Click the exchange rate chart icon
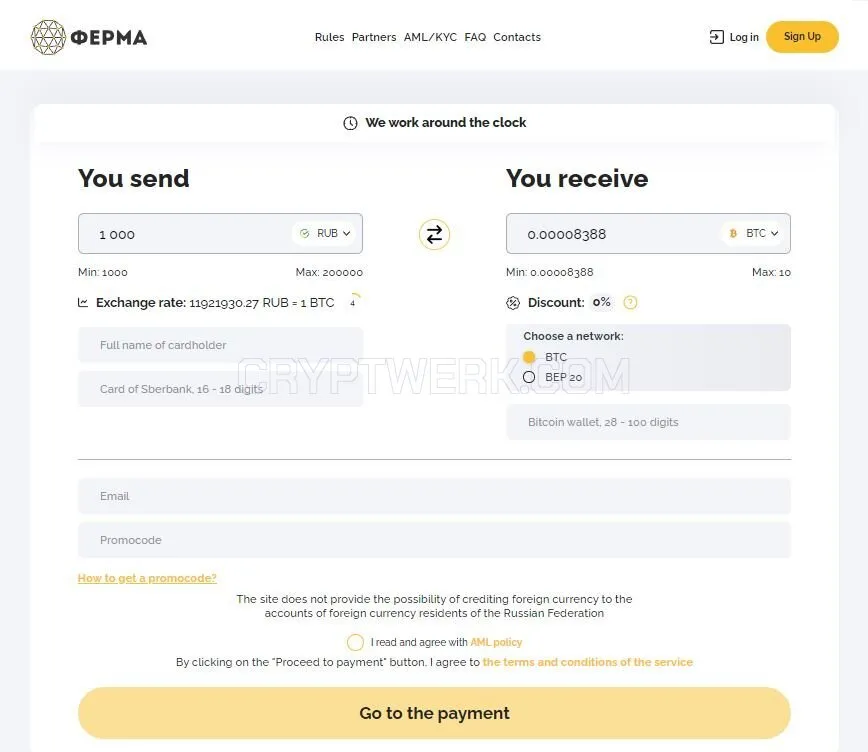 click(x=83, y=302)
